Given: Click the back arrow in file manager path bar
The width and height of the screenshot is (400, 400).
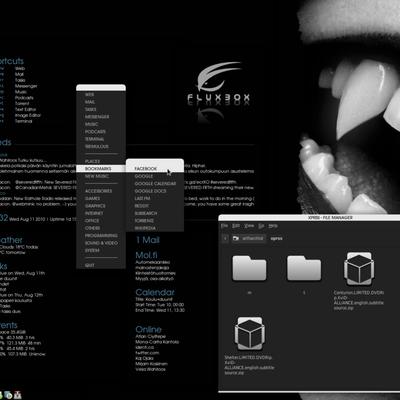Looking at the screenshot, I should tap(225, 238).
